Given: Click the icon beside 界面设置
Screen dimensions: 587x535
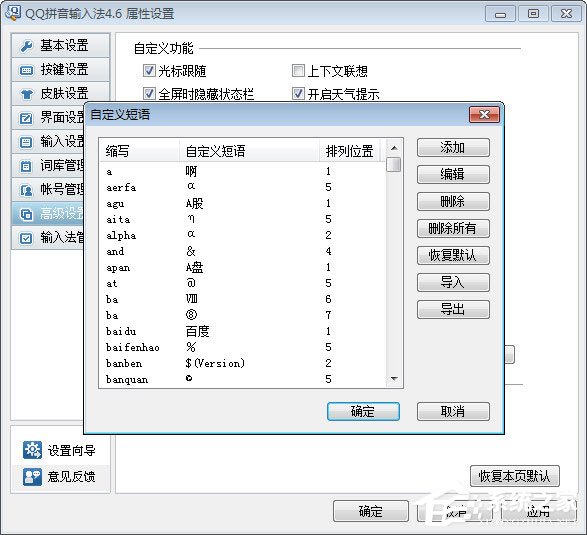Looking at the screenshot, I should coord(26,118).
